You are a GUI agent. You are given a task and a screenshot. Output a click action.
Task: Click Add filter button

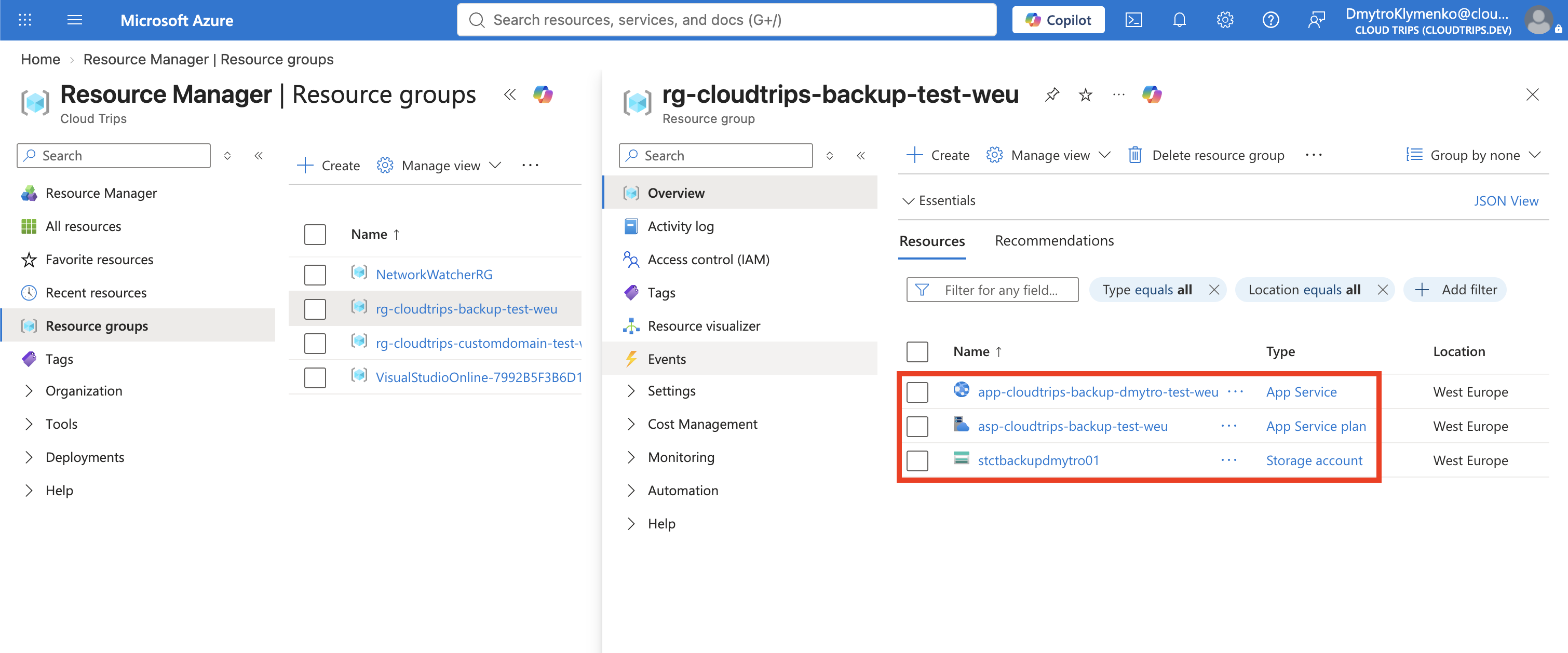[1455, 290]
